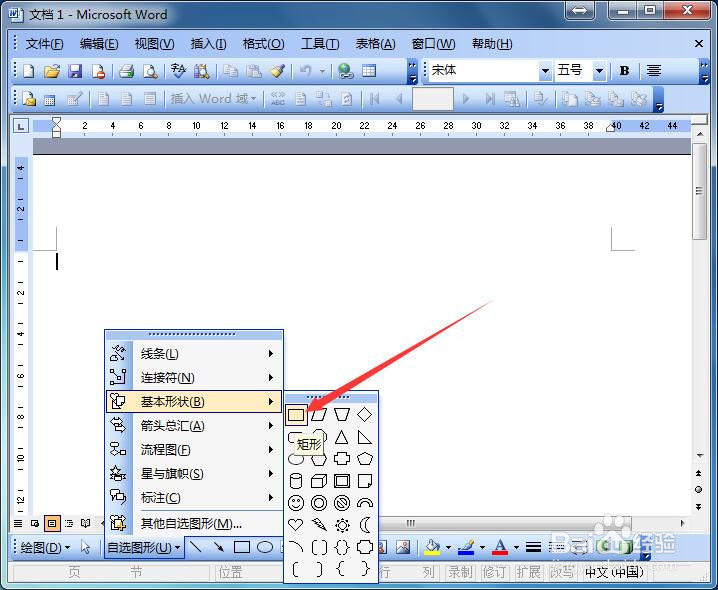This screenshot has height=590, width=718.
Task: Open the 格式(O) menu
Action: point(263,44)
